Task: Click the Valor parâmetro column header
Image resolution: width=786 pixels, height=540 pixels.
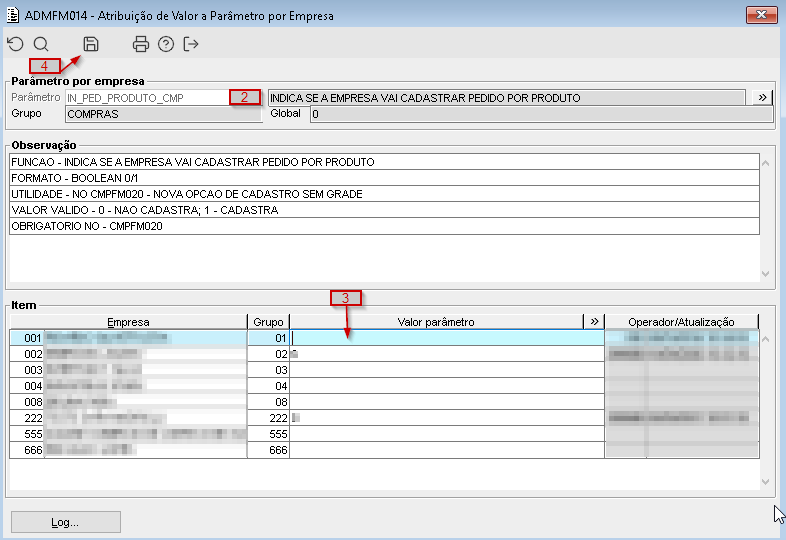Action: (436, 322)
